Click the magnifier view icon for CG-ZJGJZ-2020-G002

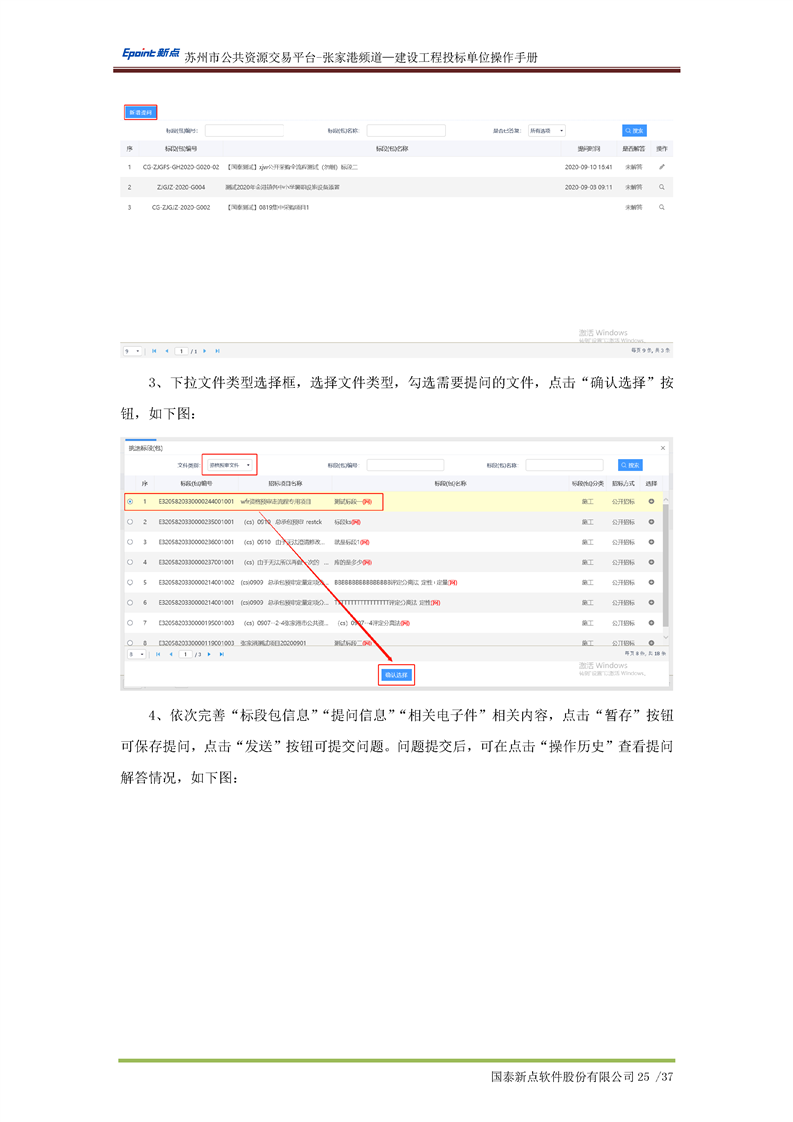662,207
